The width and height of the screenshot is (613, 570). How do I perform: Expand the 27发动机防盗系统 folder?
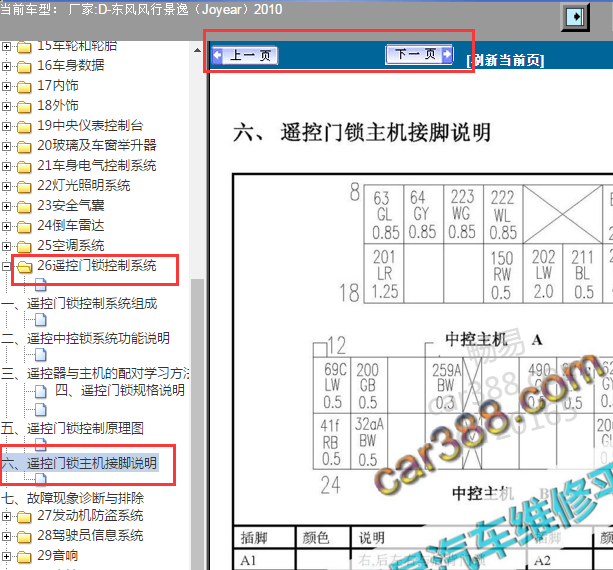point(6,516)
